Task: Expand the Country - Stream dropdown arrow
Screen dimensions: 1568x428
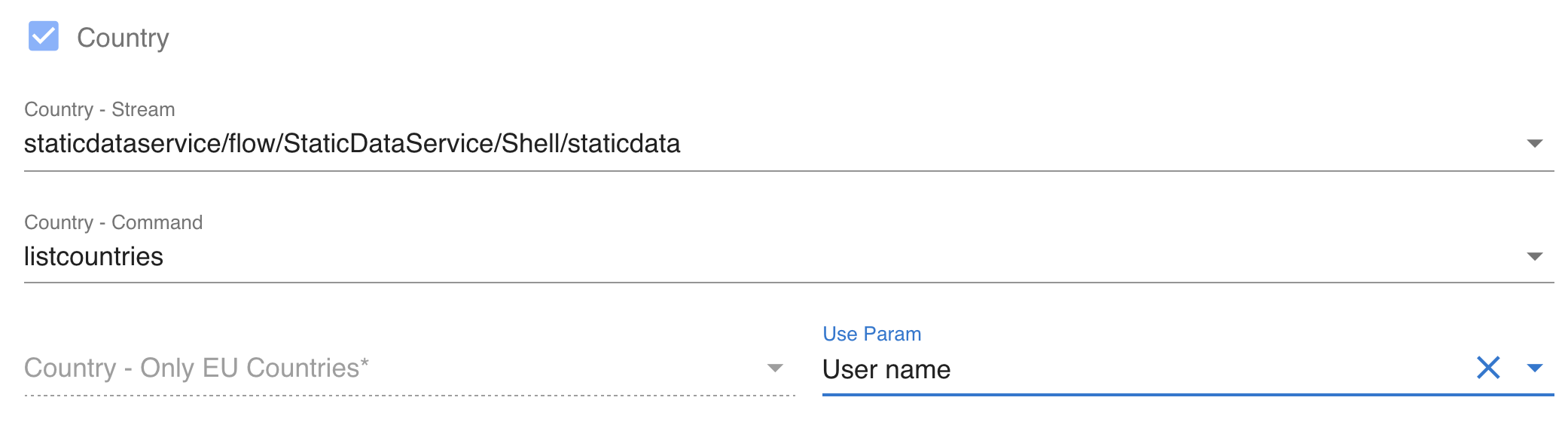Action: 1534,143
